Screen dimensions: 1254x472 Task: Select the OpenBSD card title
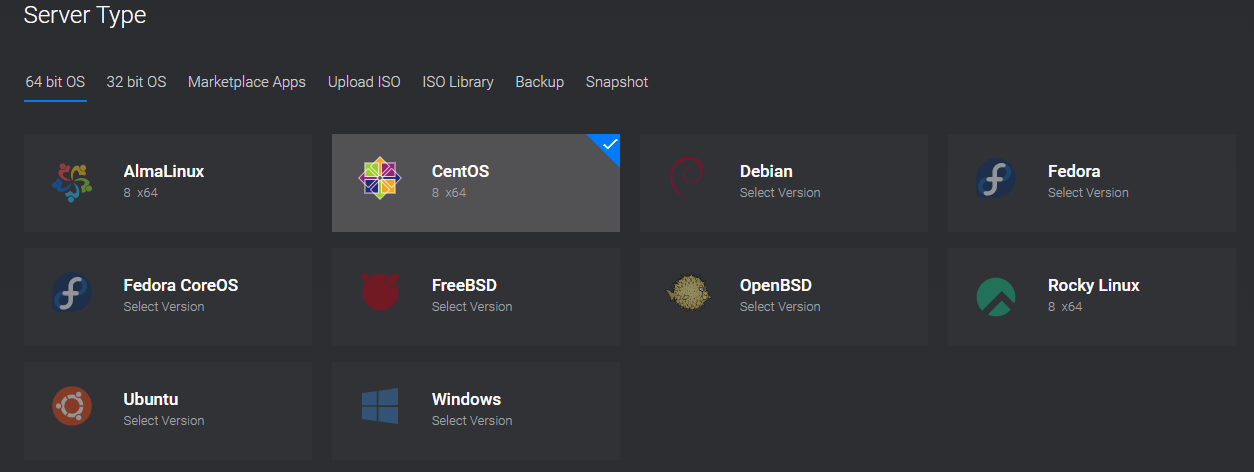coord(776,285)
